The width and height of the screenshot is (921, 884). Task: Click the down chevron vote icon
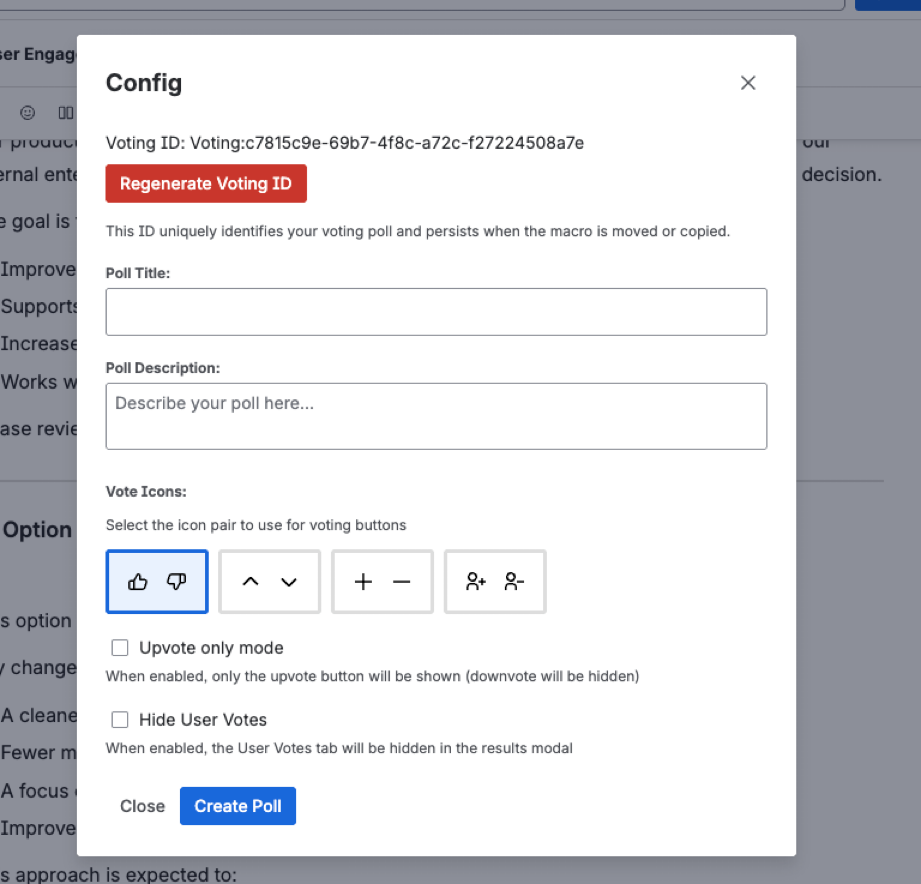click(x=289, y=582)
